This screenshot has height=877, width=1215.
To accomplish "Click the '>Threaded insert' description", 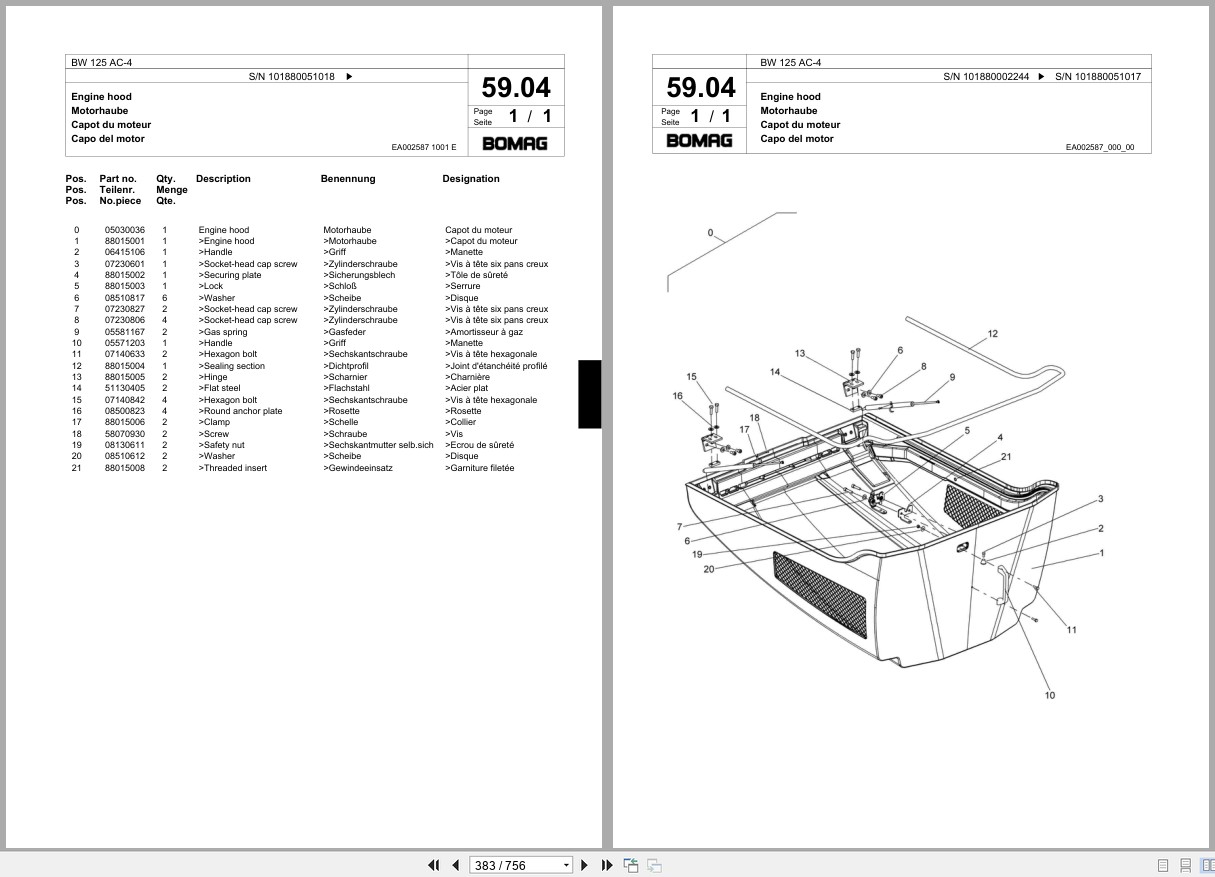I will [233, 468].
